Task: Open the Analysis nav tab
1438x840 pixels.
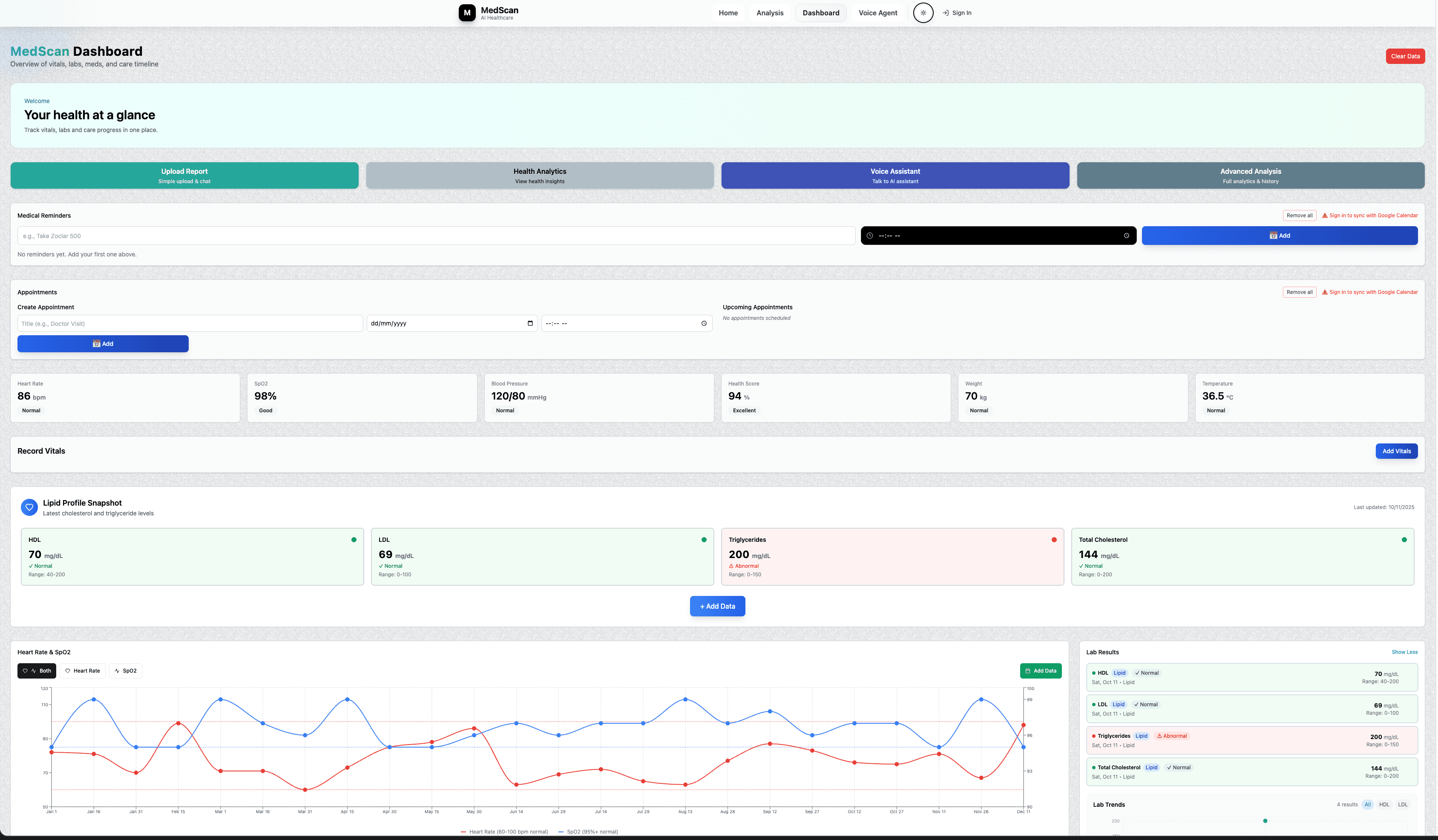Action: [x=769, y=12]
